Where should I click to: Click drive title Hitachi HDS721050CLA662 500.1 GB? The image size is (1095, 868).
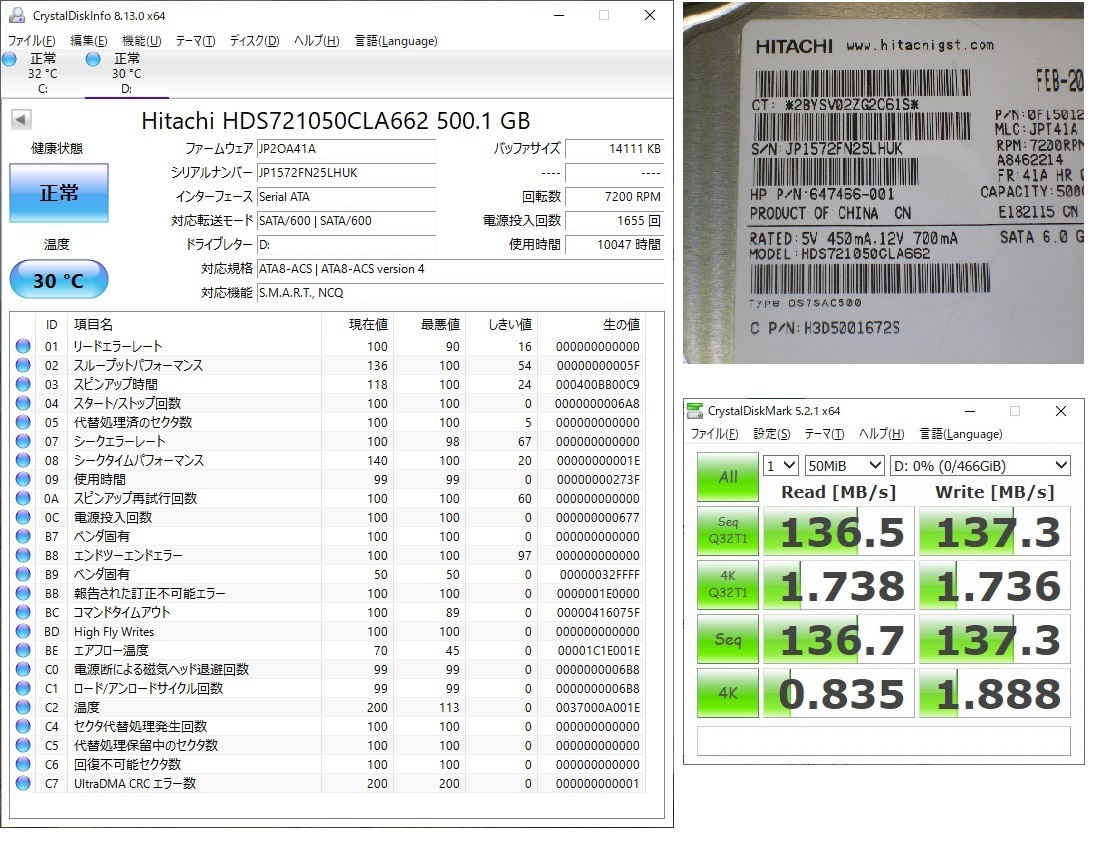(x=336, y=121)
